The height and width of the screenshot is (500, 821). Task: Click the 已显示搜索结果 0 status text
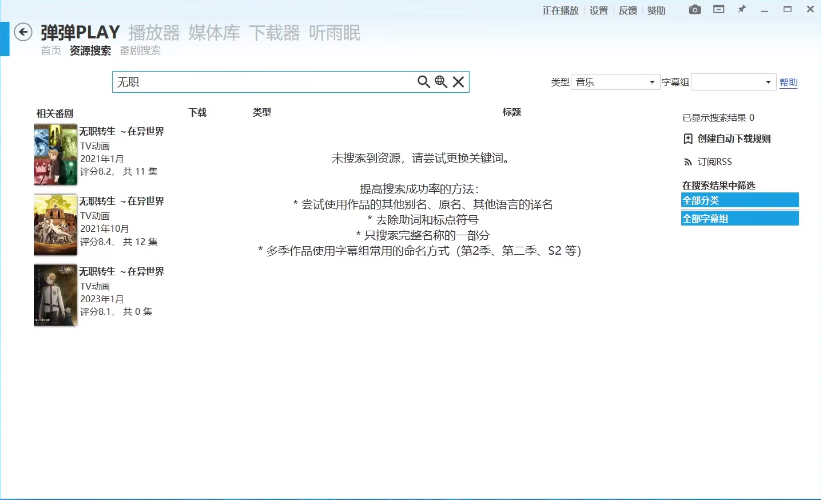pyautogui.click(x=718, y=118)
